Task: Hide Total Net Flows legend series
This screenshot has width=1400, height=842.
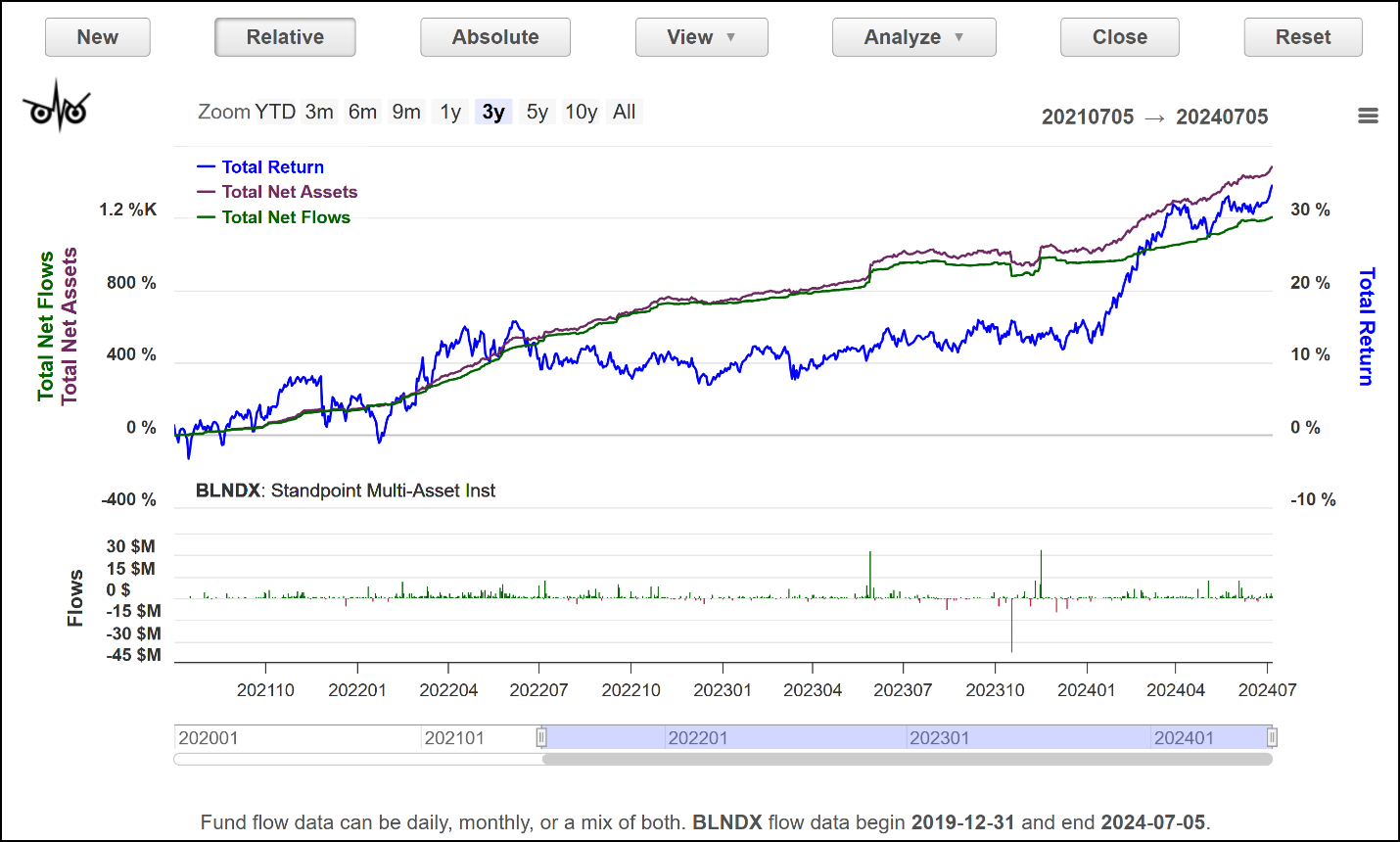Action: point(285,217)
